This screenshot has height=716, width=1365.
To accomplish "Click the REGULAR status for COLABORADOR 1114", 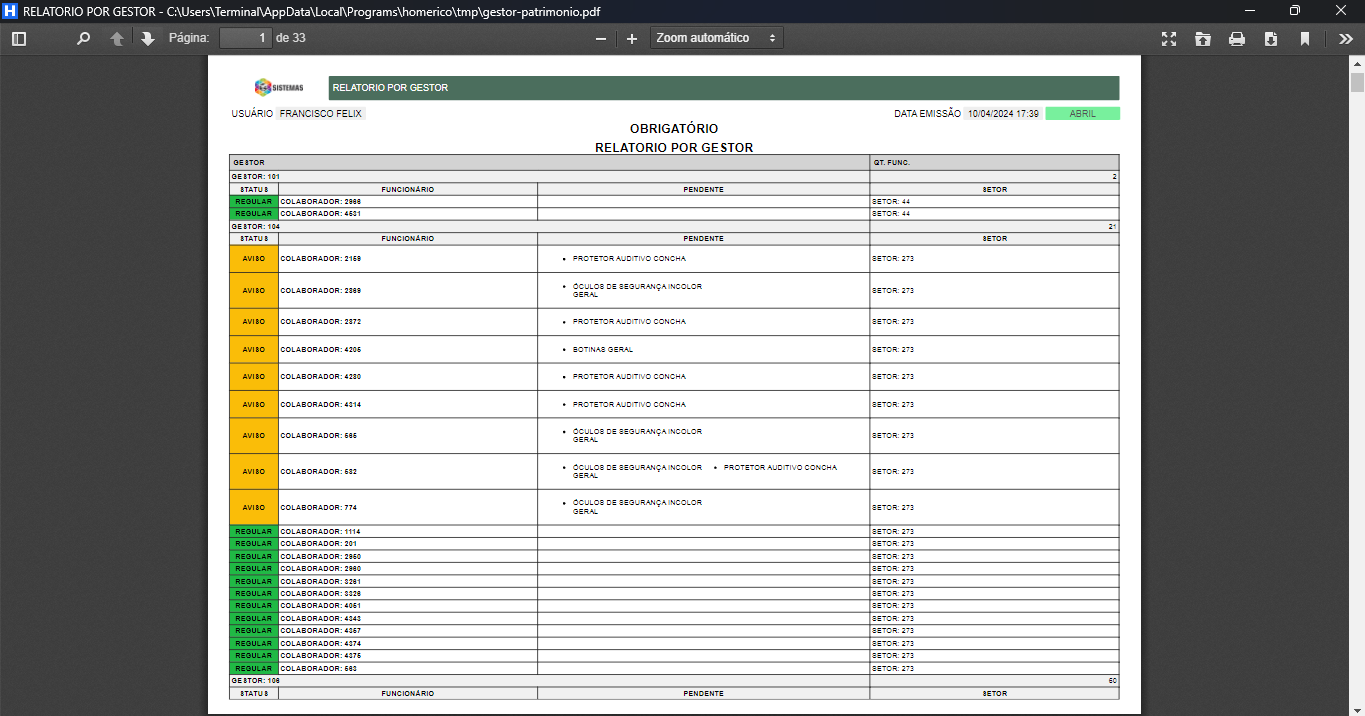I will (254, 532).
